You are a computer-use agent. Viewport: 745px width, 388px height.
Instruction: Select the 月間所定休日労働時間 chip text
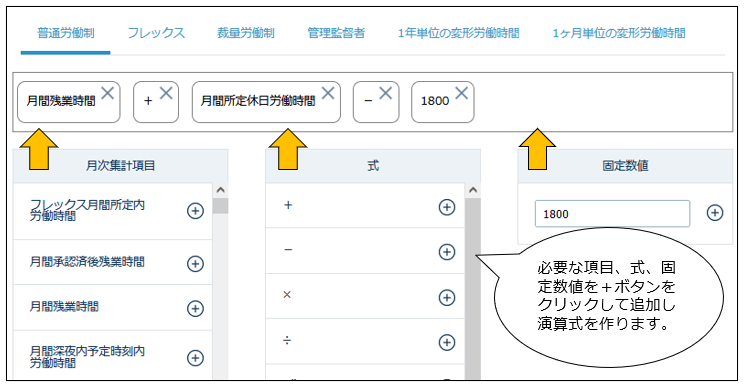(x=258, y=101)
